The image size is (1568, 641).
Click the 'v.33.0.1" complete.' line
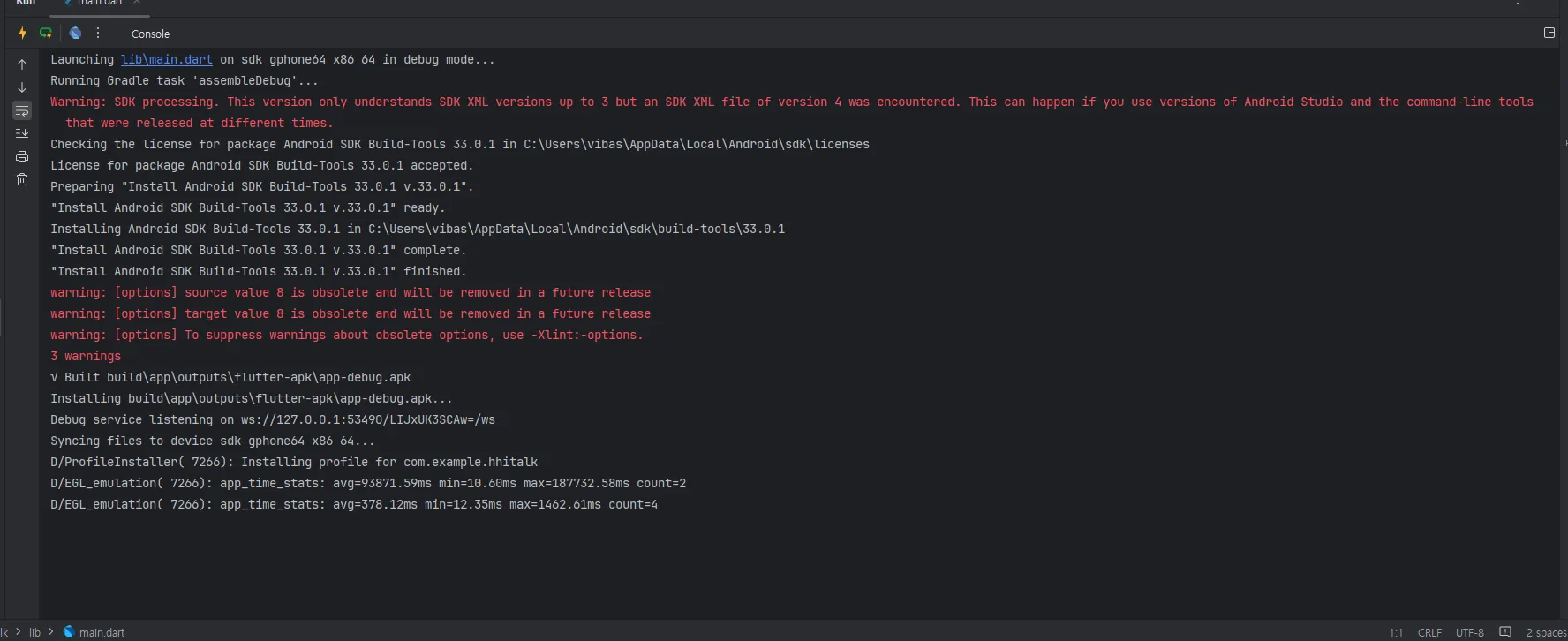click(x=259, y=250)
